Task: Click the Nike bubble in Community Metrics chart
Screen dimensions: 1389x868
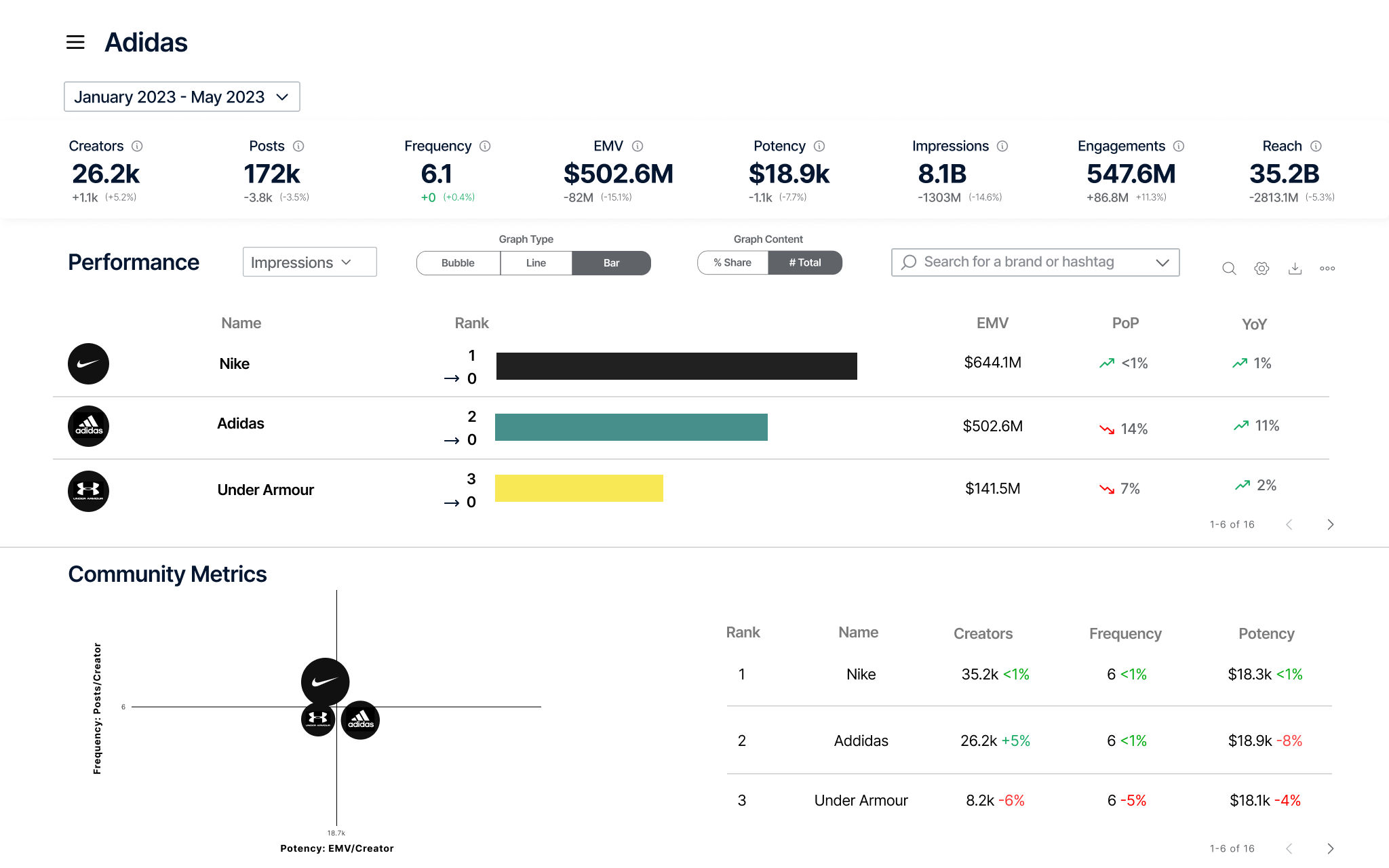Action: 325,682
